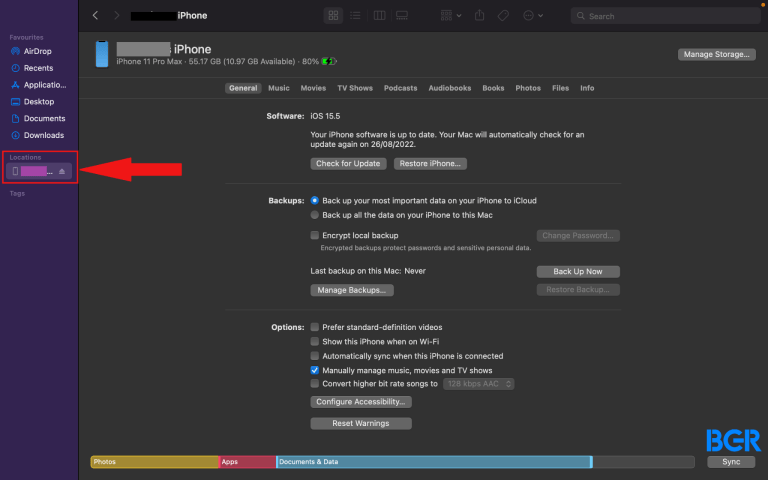Uncheck Manually manage music, movies and TV
The height and width of the screenshot is (480, 768).
314,370
